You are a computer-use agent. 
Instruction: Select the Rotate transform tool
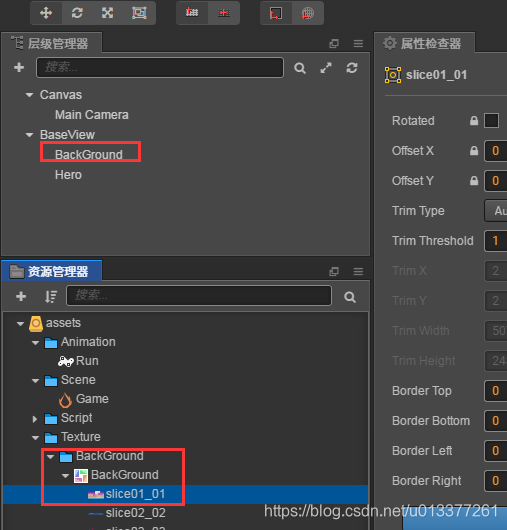point(77,13)
